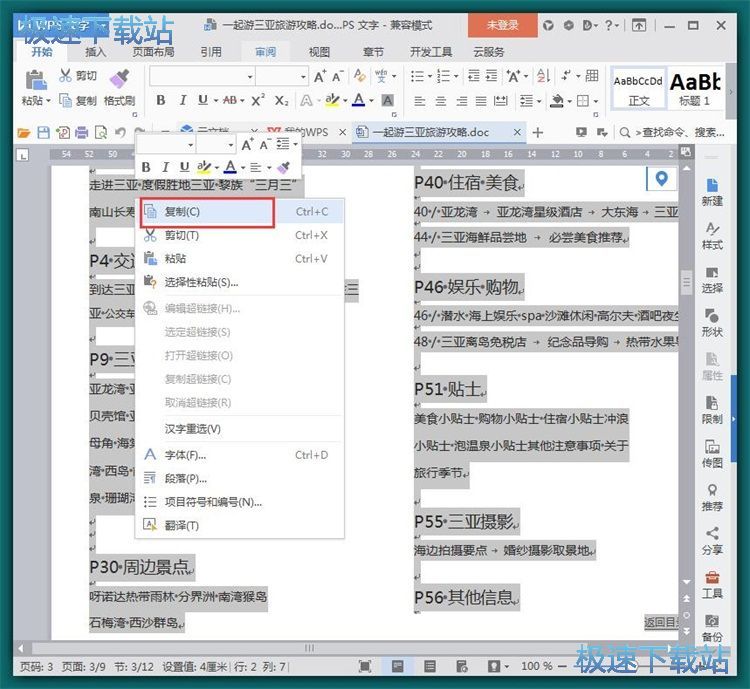Toggle Bold in the ribbon
This screenshot has height=689, width=750.
point(158,100)
